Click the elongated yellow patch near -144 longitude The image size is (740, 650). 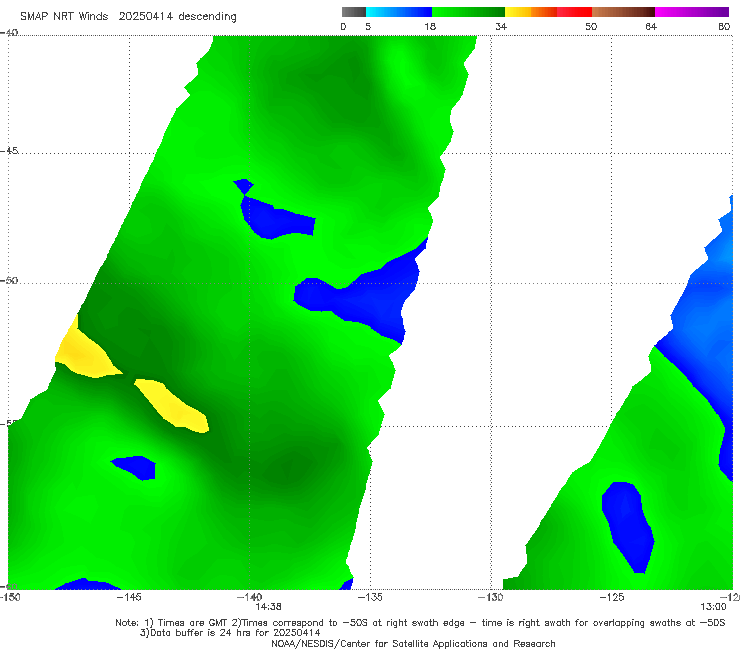[x=174, y=405]
